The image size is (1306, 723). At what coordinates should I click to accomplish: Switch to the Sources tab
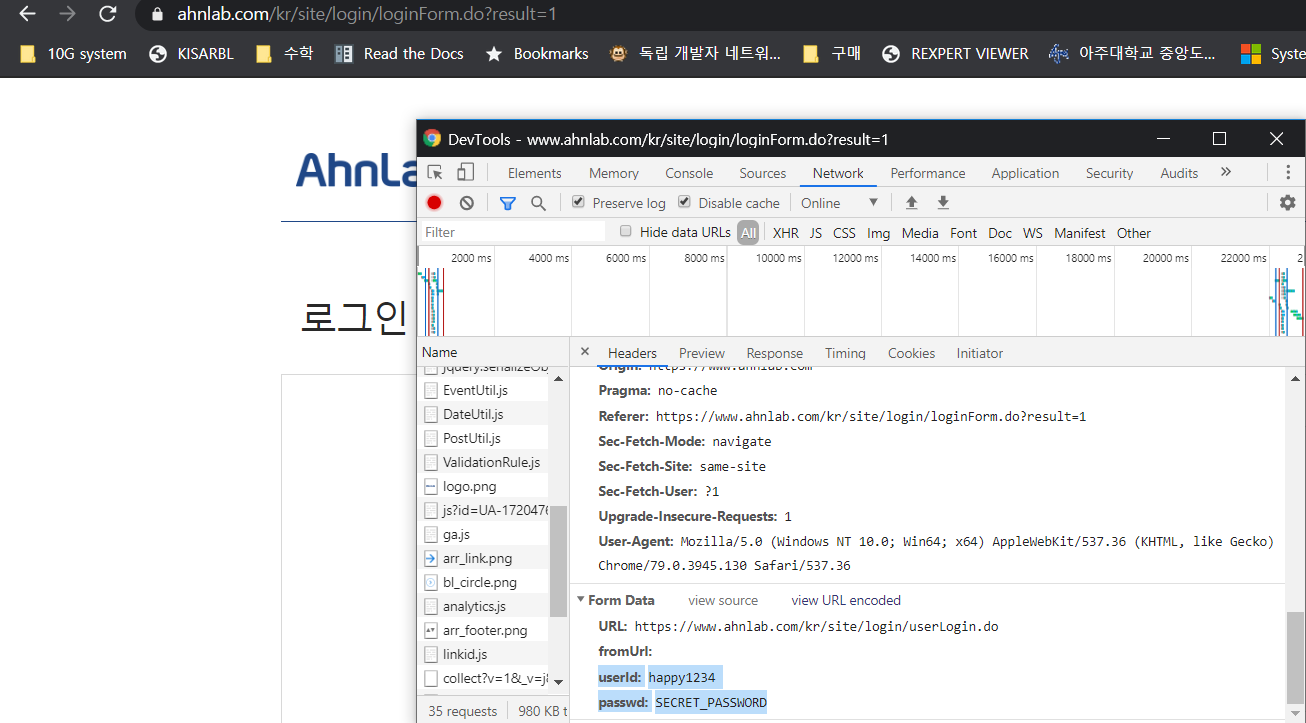(x=763, y=173)
